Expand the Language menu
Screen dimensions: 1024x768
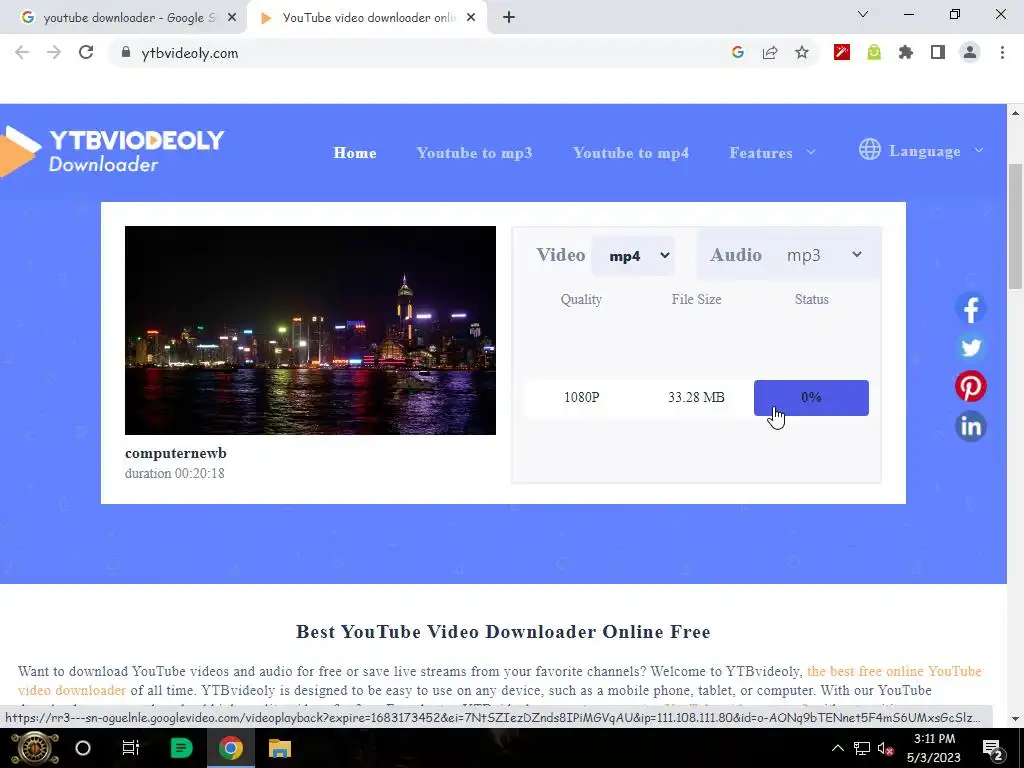(936, 151)
